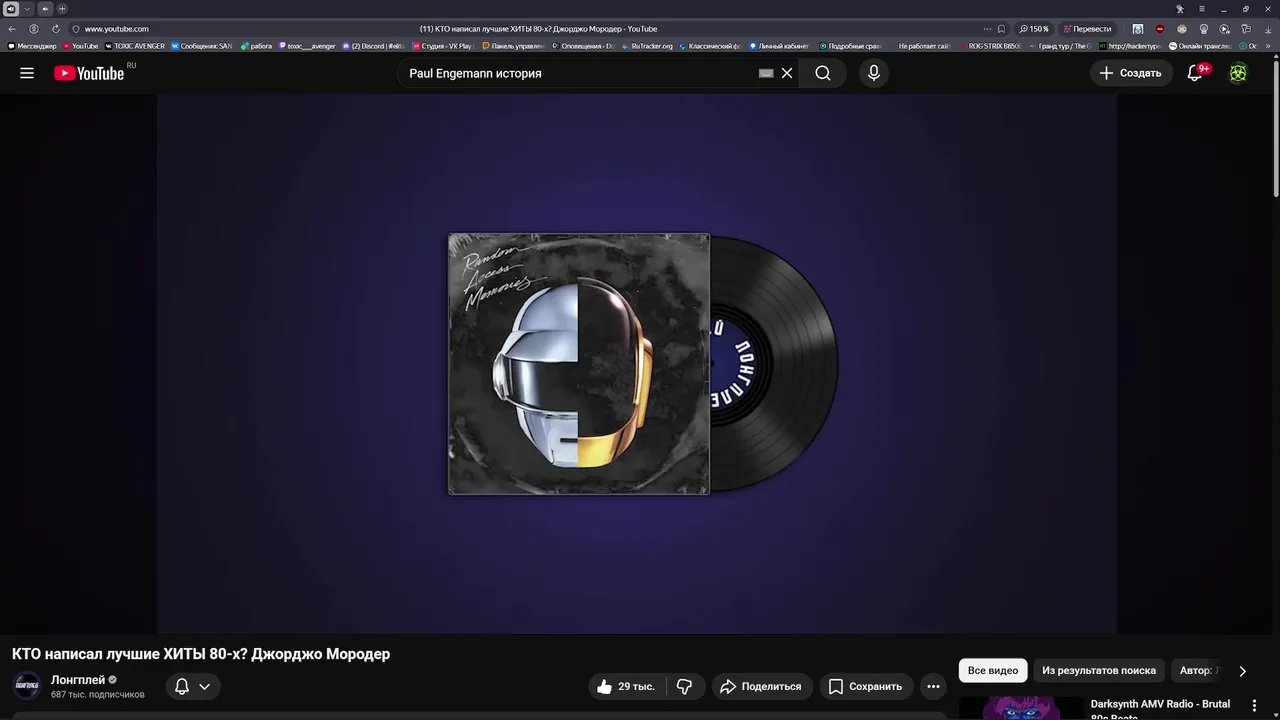Open the ROG STRIX B650 bookmark

[x=990, y=46]
